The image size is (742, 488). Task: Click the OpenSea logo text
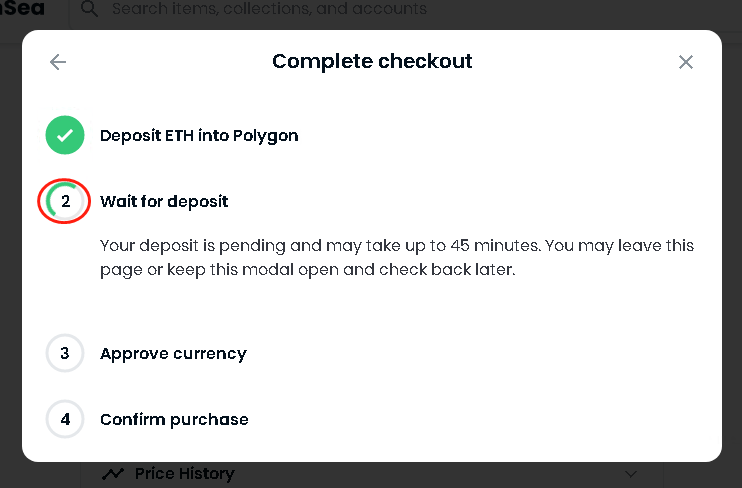pyautogui.click(x=22, y=9)
